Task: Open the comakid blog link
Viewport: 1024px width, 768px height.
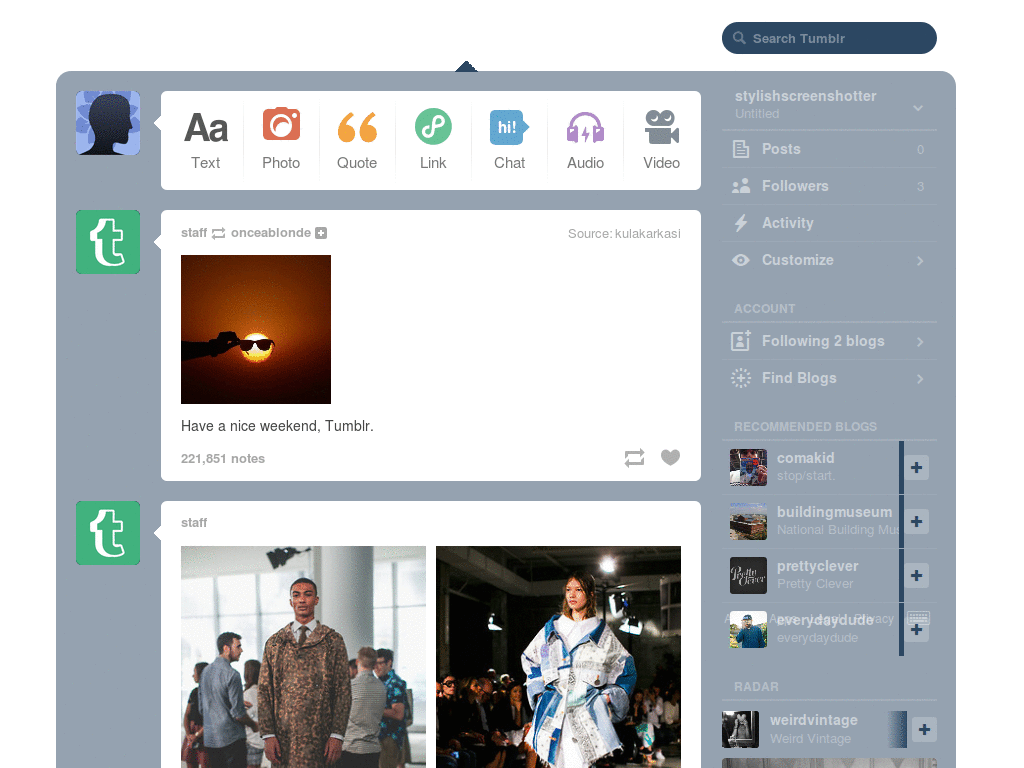Action: [x=805, y=458]
